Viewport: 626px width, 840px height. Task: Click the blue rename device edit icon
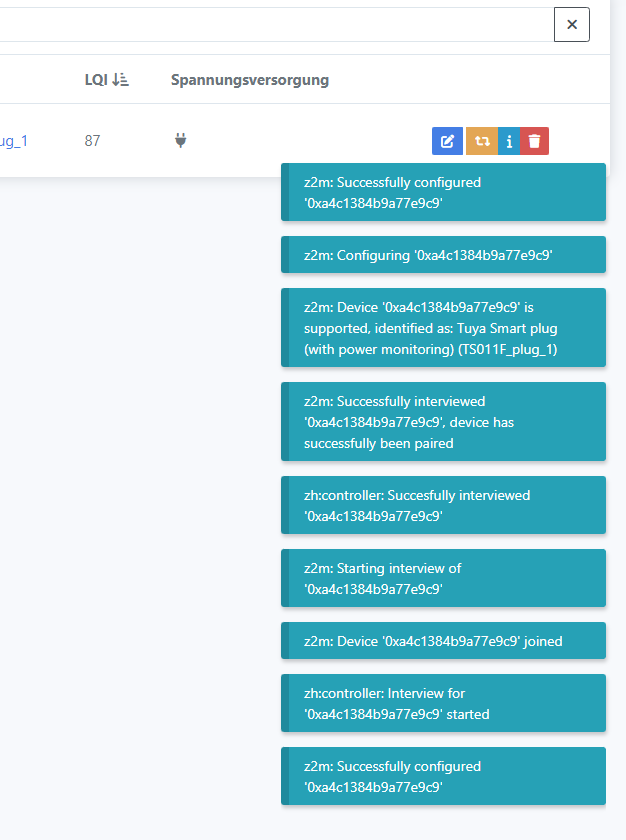447,141
